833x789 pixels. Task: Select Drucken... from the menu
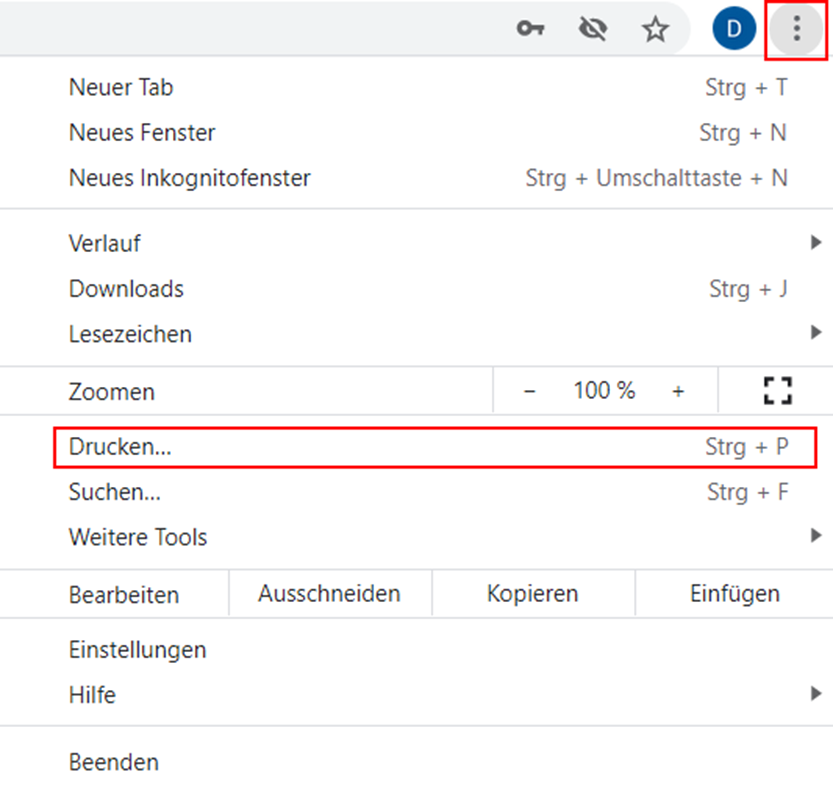click(120, 447)
